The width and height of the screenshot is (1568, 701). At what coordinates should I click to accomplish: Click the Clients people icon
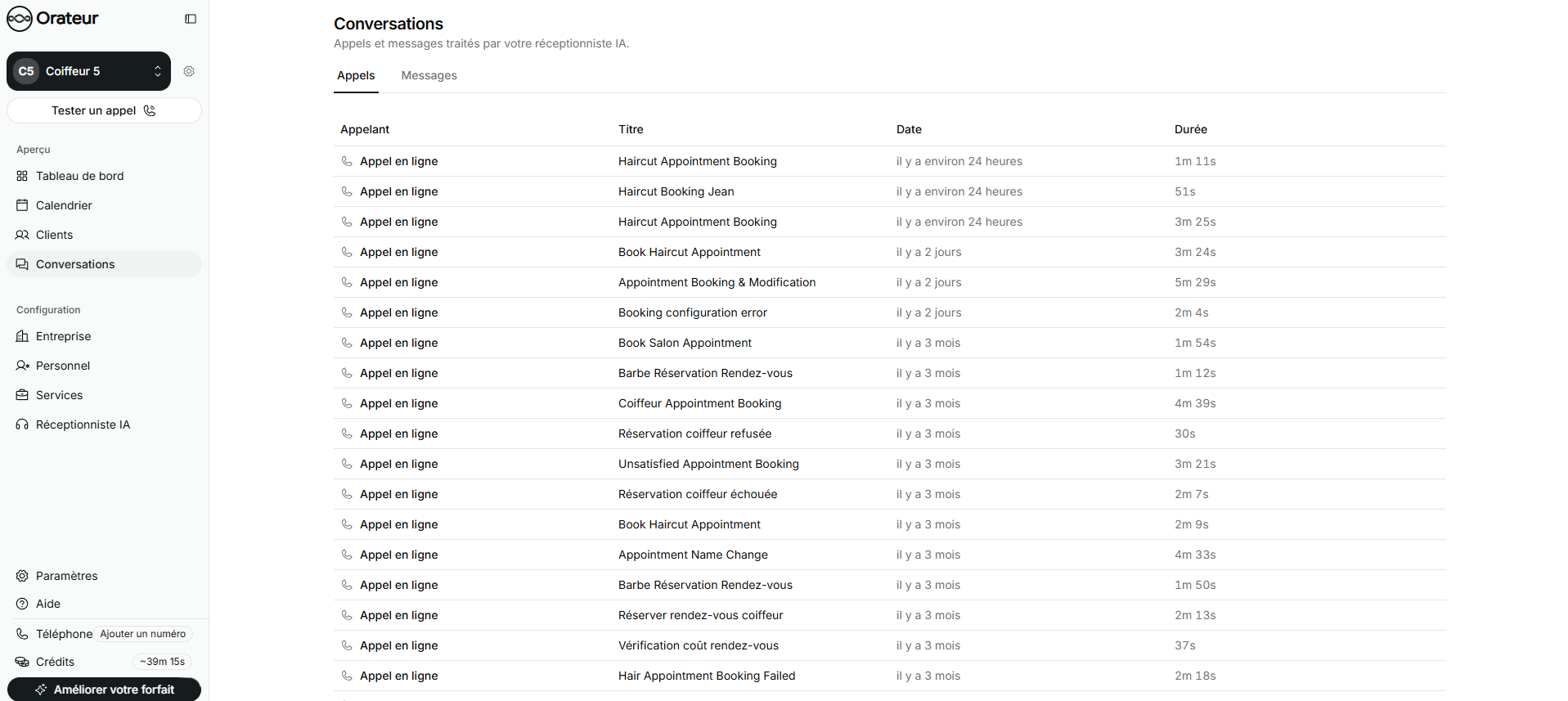point(22,235)
